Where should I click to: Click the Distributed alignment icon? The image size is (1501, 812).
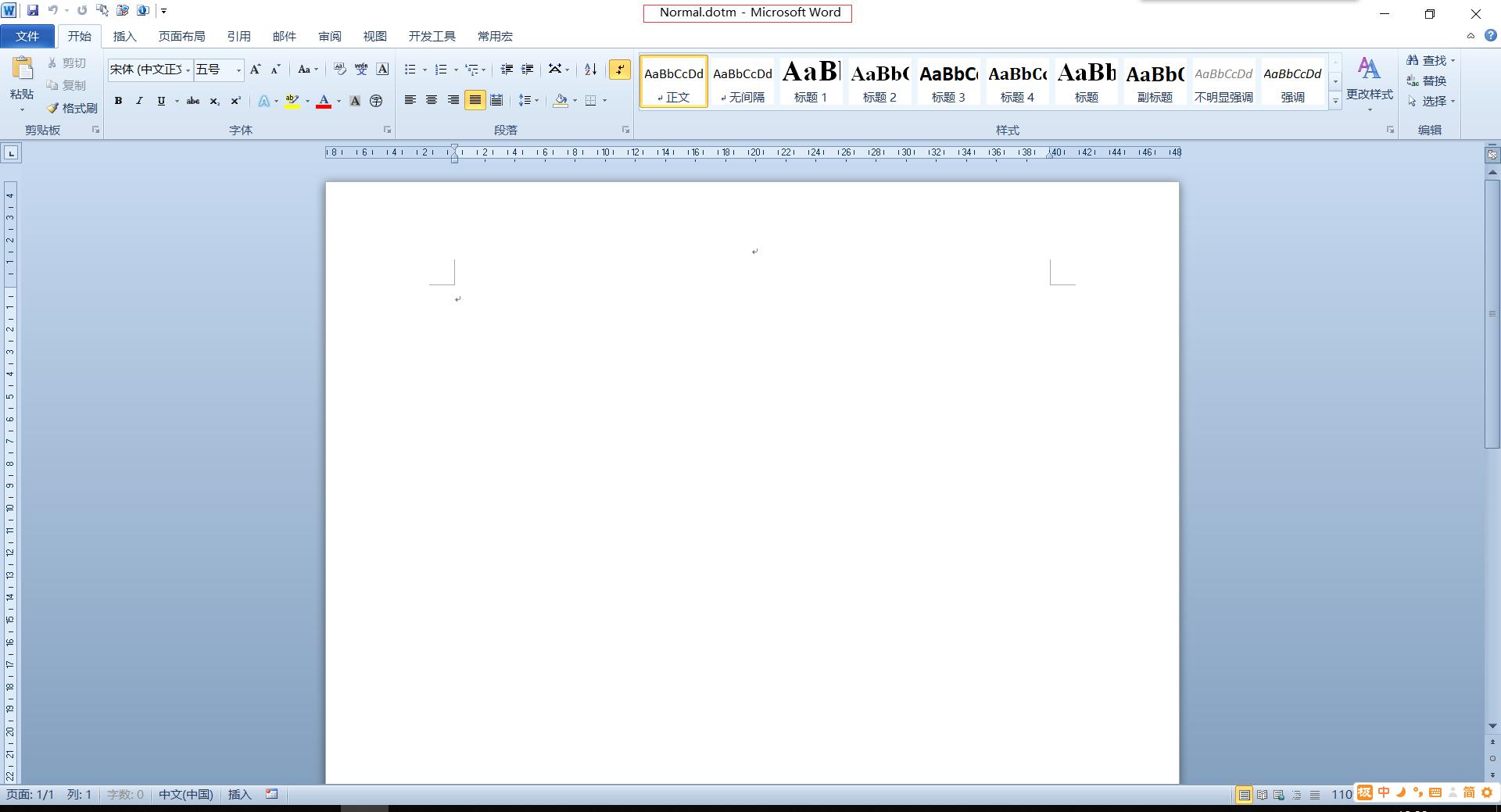[496, 100]
